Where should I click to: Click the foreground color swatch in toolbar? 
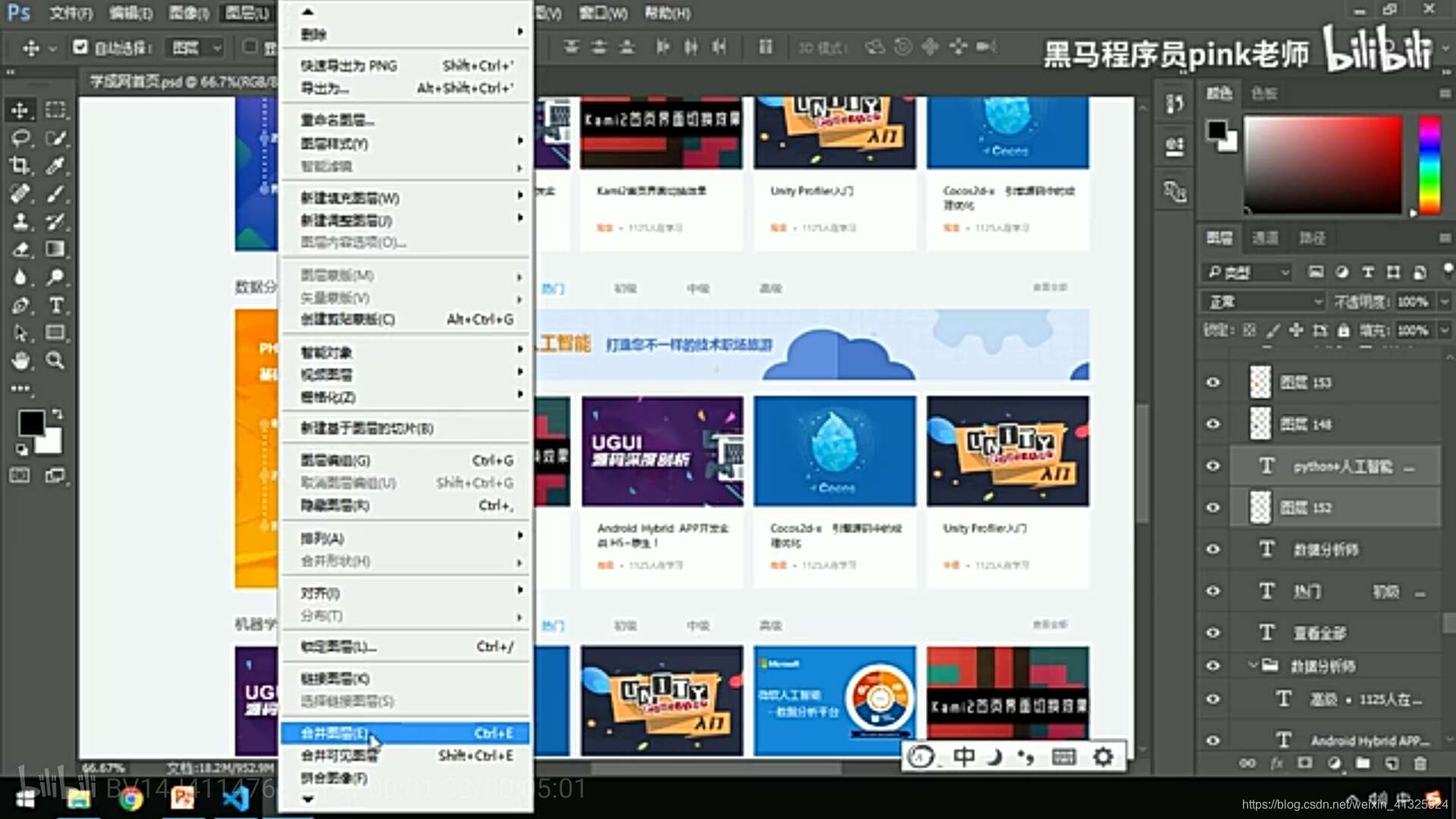[31, 423]
